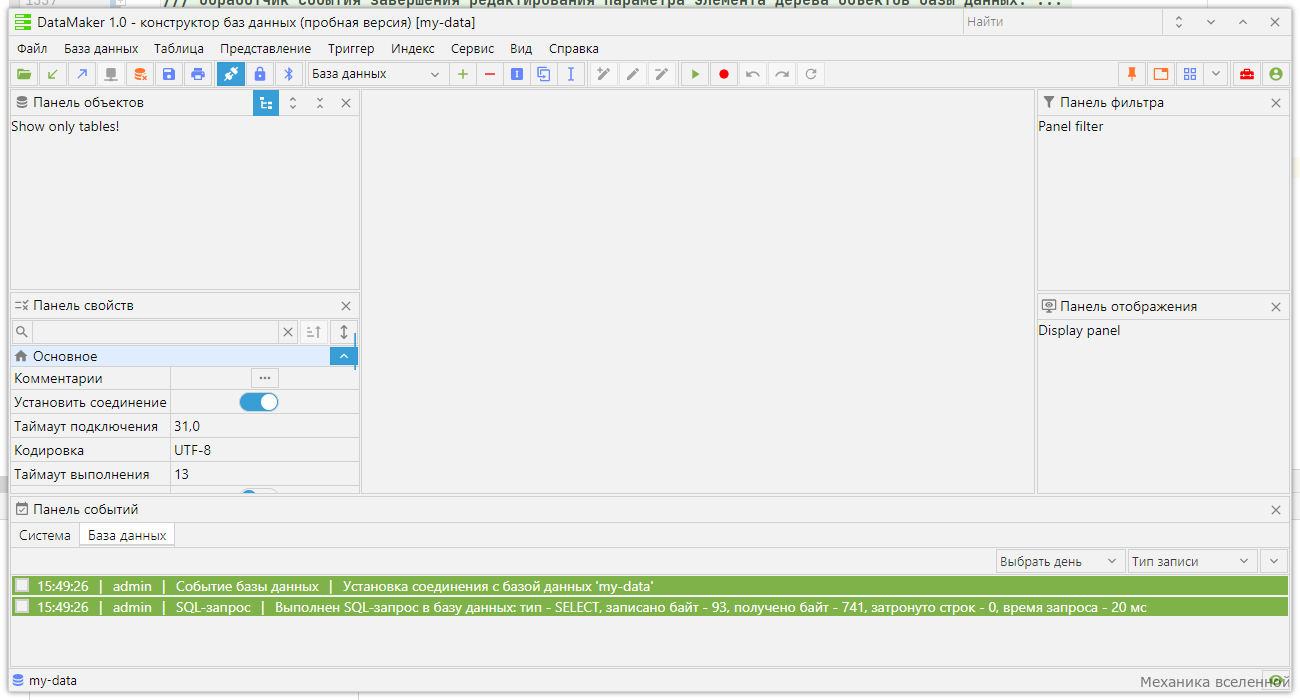Viewport: 1300px width, 700px height.
Task: Click the refresh circular arrow icon
Action: coord(811,74)
